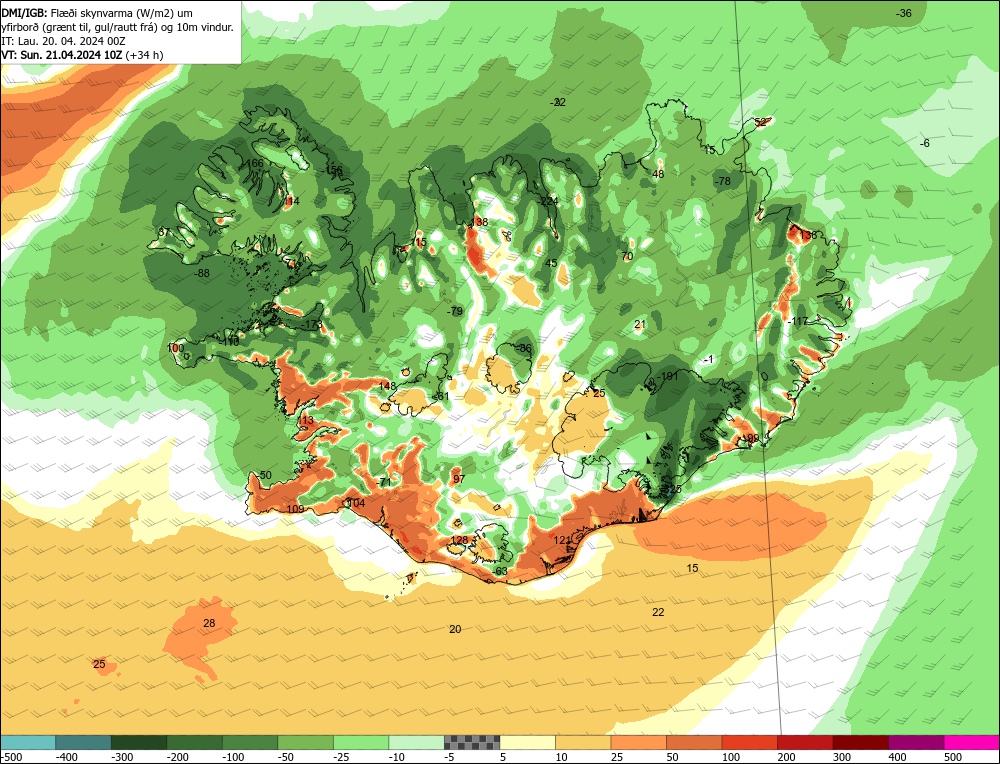Click the '-88' value in the western bay
The image size is (1000, 764).
click(x=202, y=273)
